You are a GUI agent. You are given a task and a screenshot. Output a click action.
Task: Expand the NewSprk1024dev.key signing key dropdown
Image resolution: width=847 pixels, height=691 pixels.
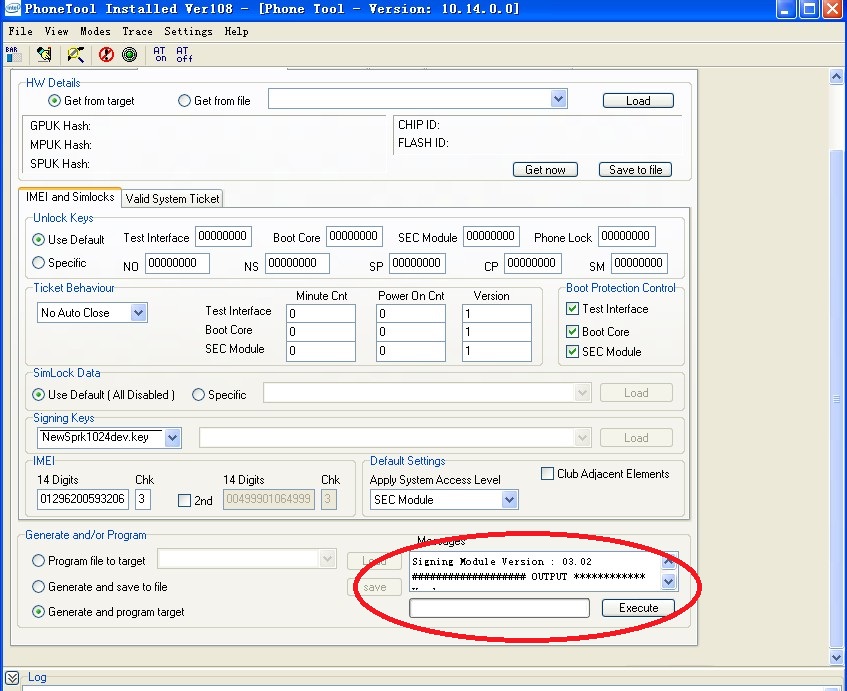[172, 438]
